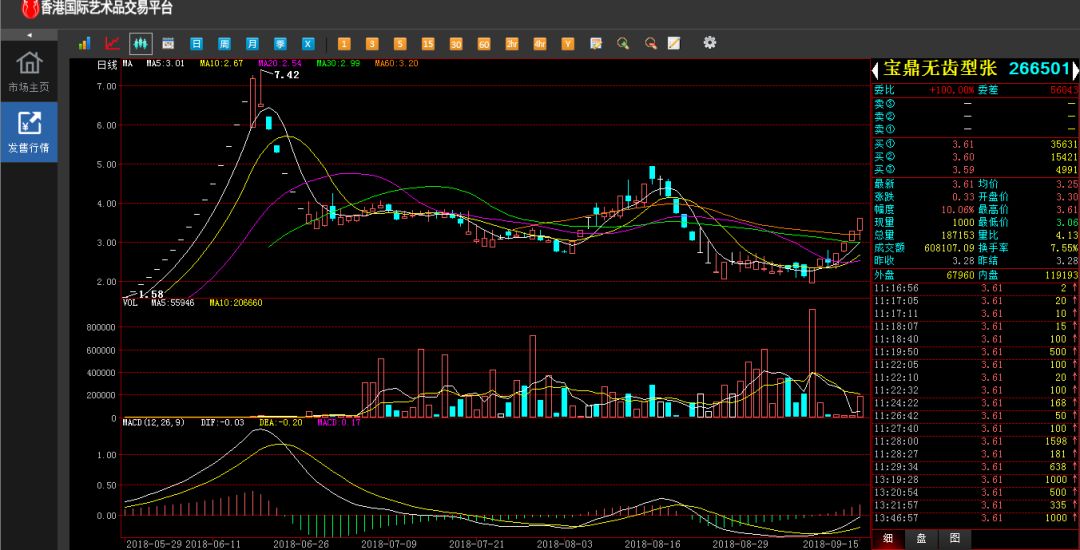The image size is (1080, 550).
Task: Click the 香港国际艺术品交易平台 title logo
Action: click(97, 9)
